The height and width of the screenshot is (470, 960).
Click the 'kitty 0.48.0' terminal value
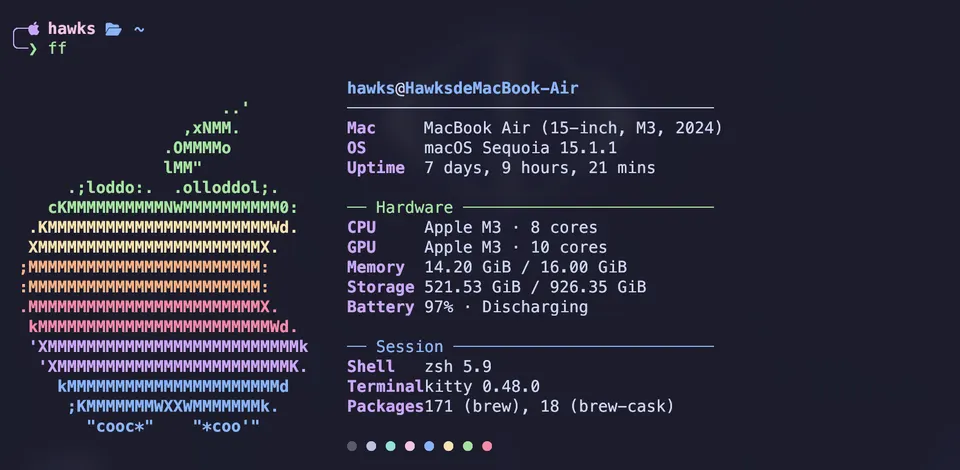[482, 387]
